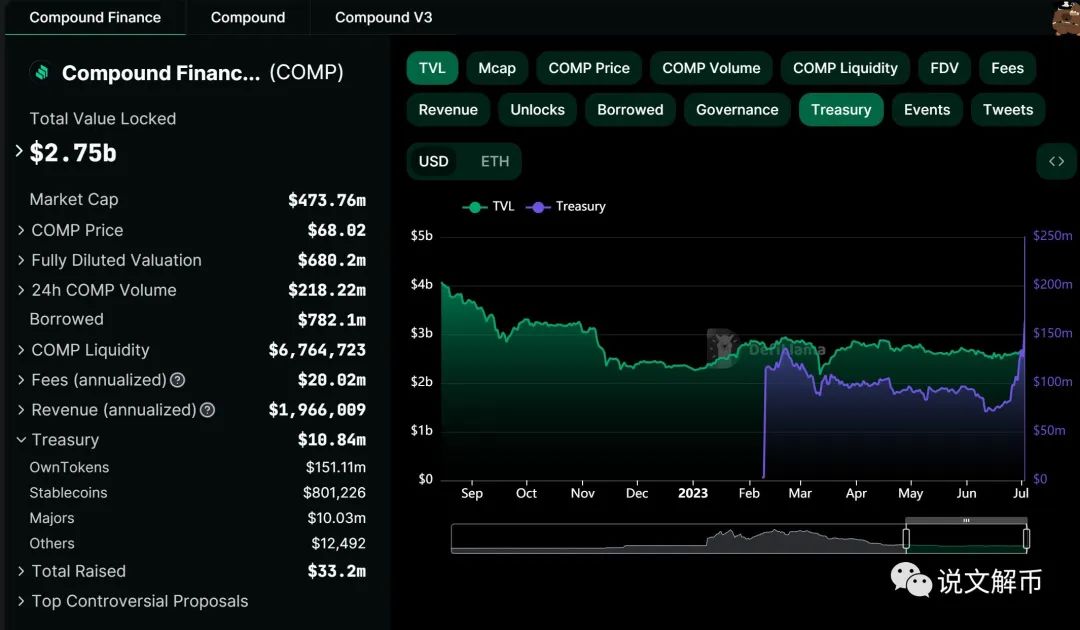The image size is (1080, 630).
Task: Toggle the TVL chart metric
Action: click(x=432, y=68)
